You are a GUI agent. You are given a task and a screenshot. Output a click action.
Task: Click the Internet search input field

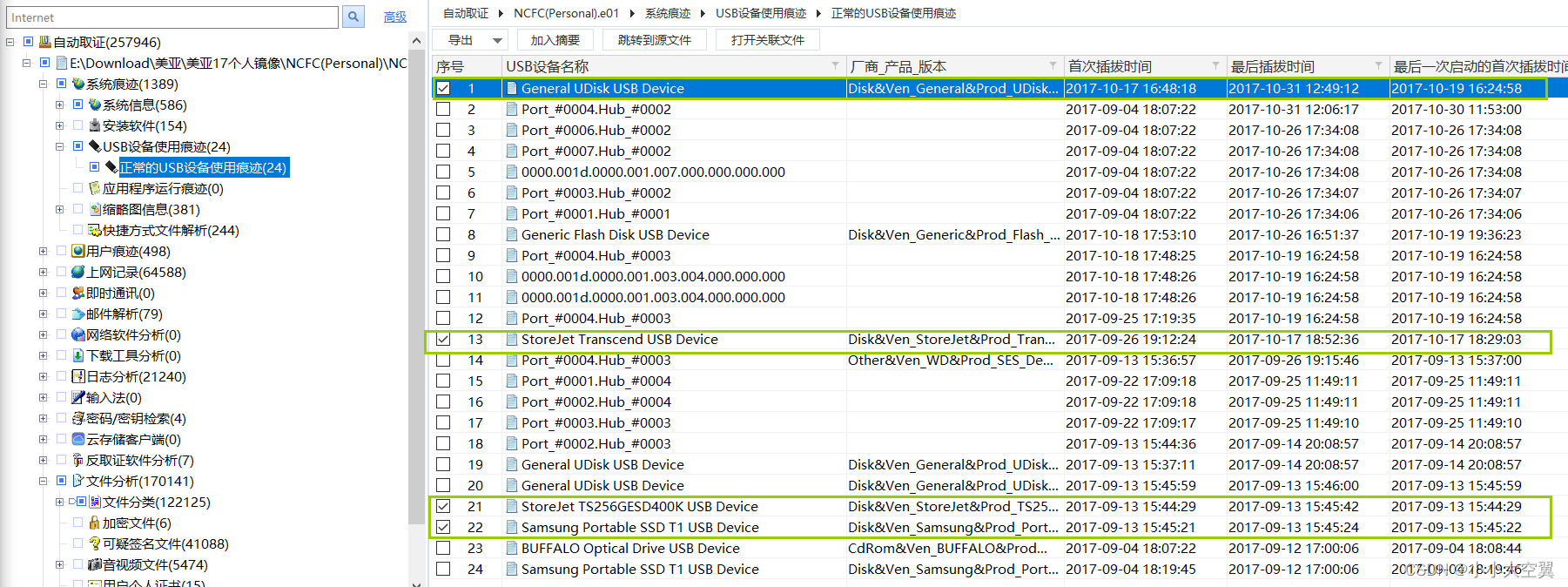[x=172, y=17]
